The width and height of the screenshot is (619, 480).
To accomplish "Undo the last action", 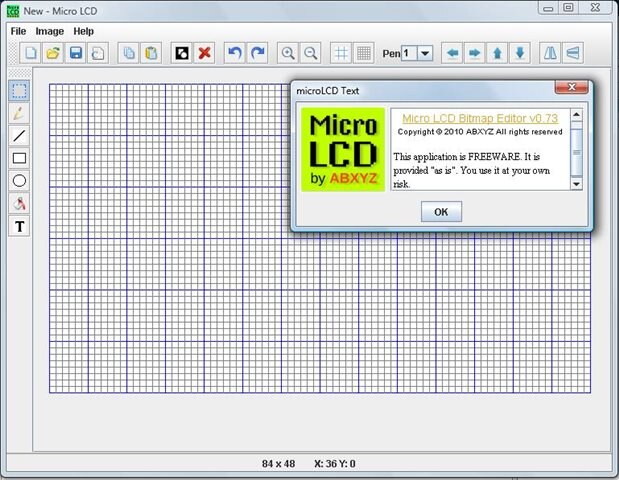I will [x=235, y=53].
